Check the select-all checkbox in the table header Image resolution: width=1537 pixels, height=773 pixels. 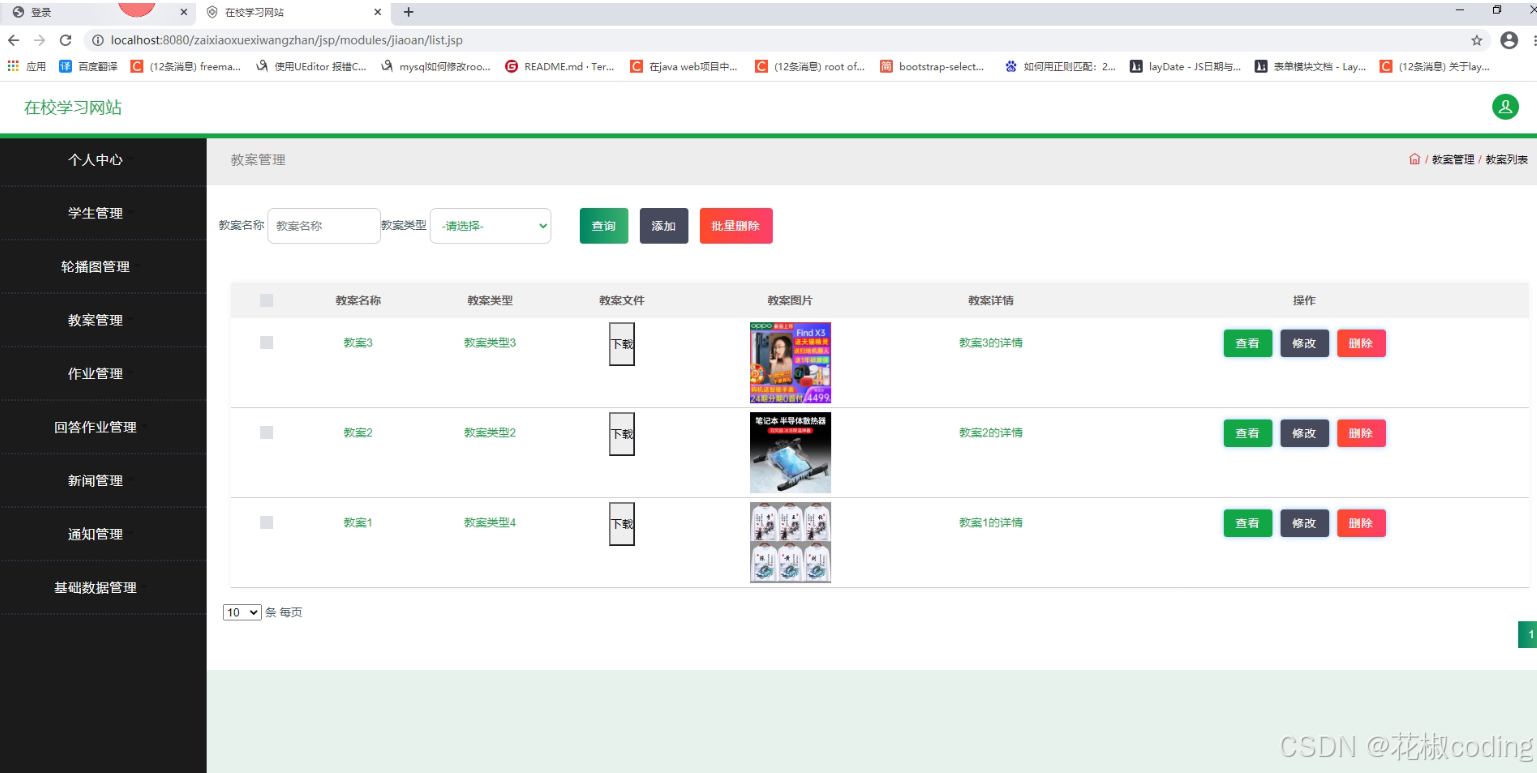266,300
